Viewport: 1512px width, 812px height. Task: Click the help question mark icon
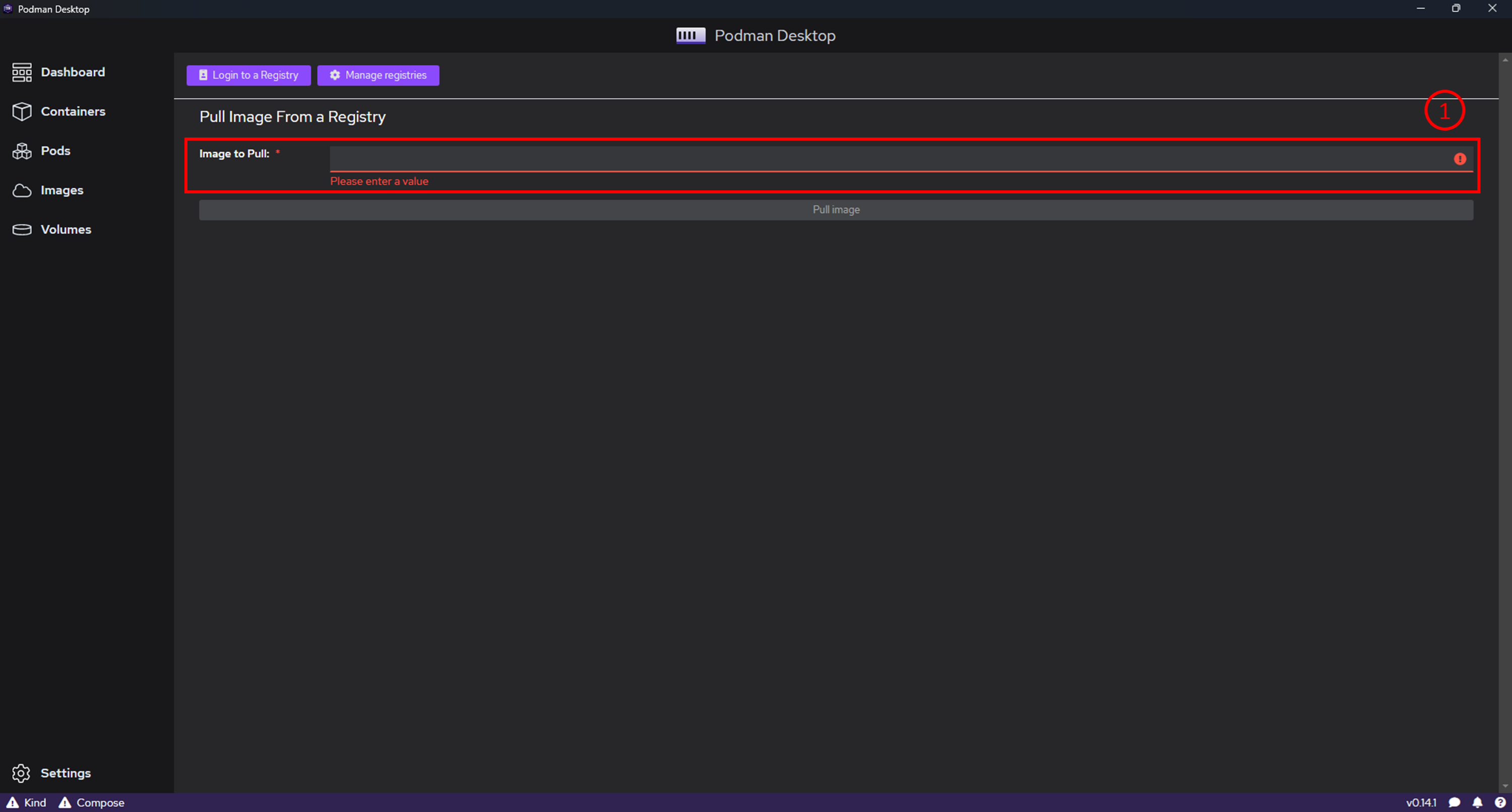tap(1500, 802)
